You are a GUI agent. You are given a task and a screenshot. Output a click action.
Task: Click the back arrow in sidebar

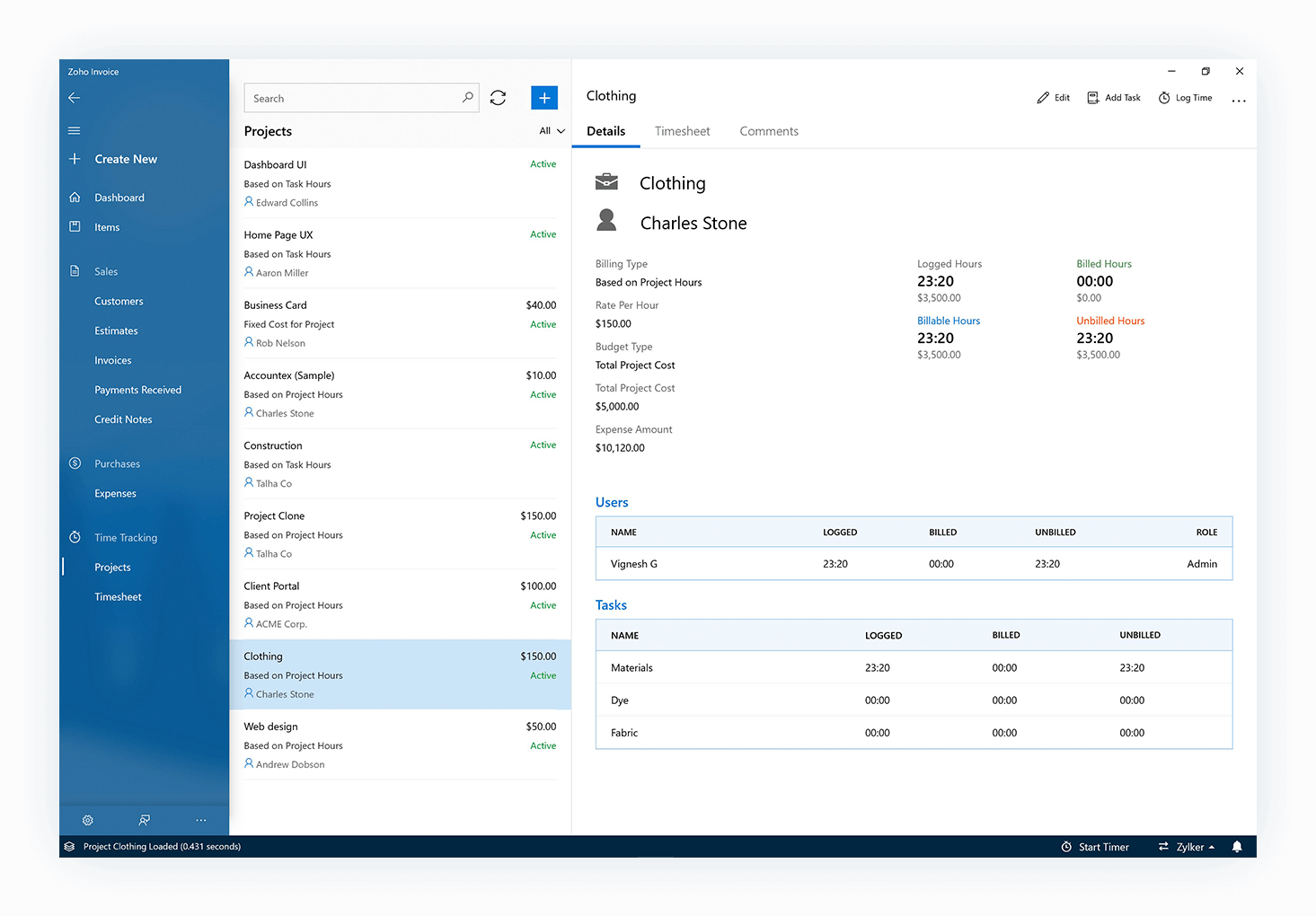tap(75, 98)
